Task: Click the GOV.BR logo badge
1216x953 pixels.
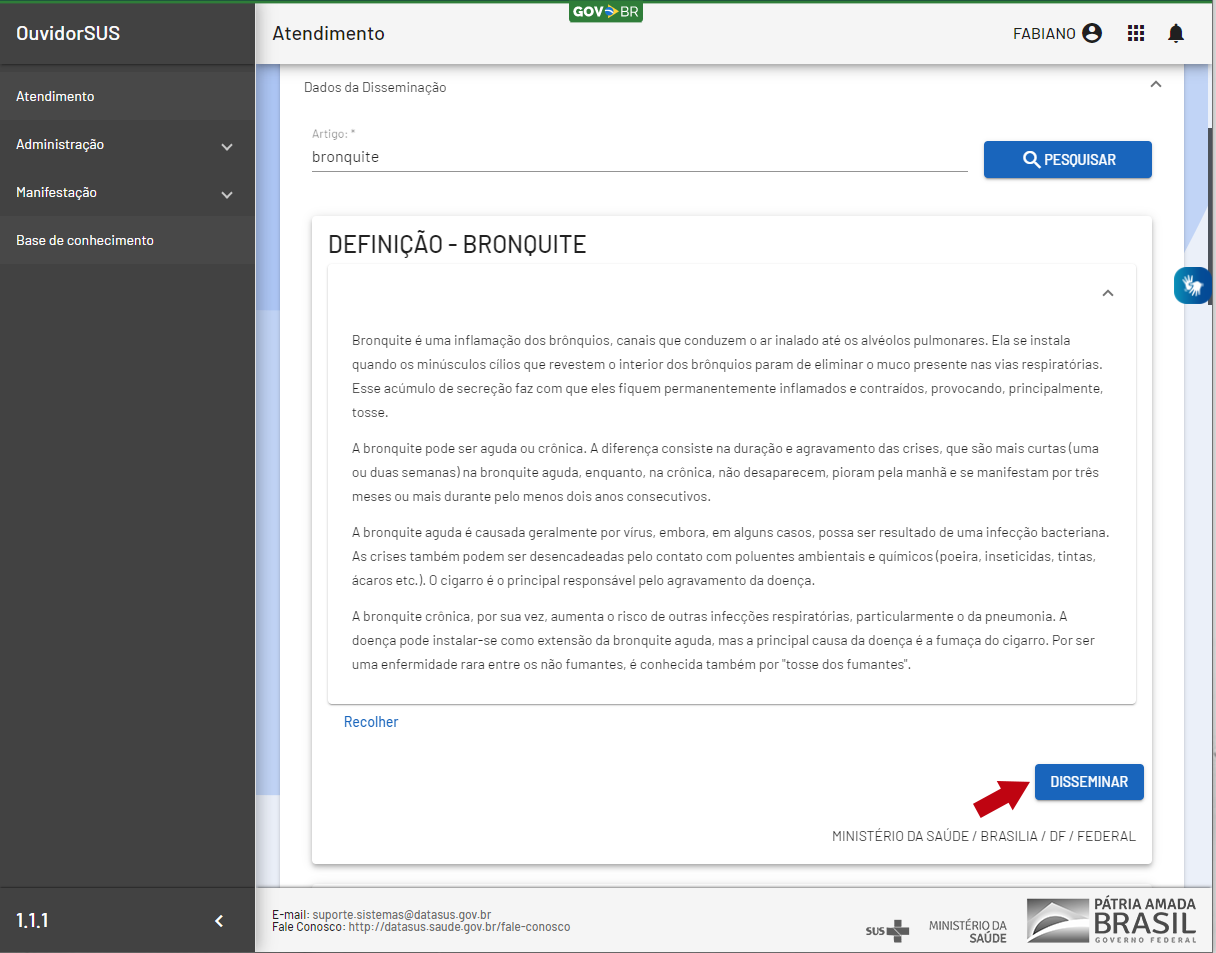Action: click(x=605, y=12)
